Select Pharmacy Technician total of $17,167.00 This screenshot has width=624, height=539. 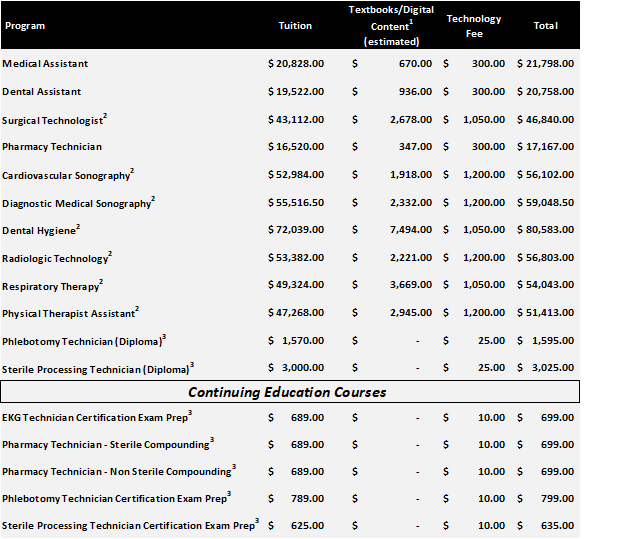[x=546, y=147]
